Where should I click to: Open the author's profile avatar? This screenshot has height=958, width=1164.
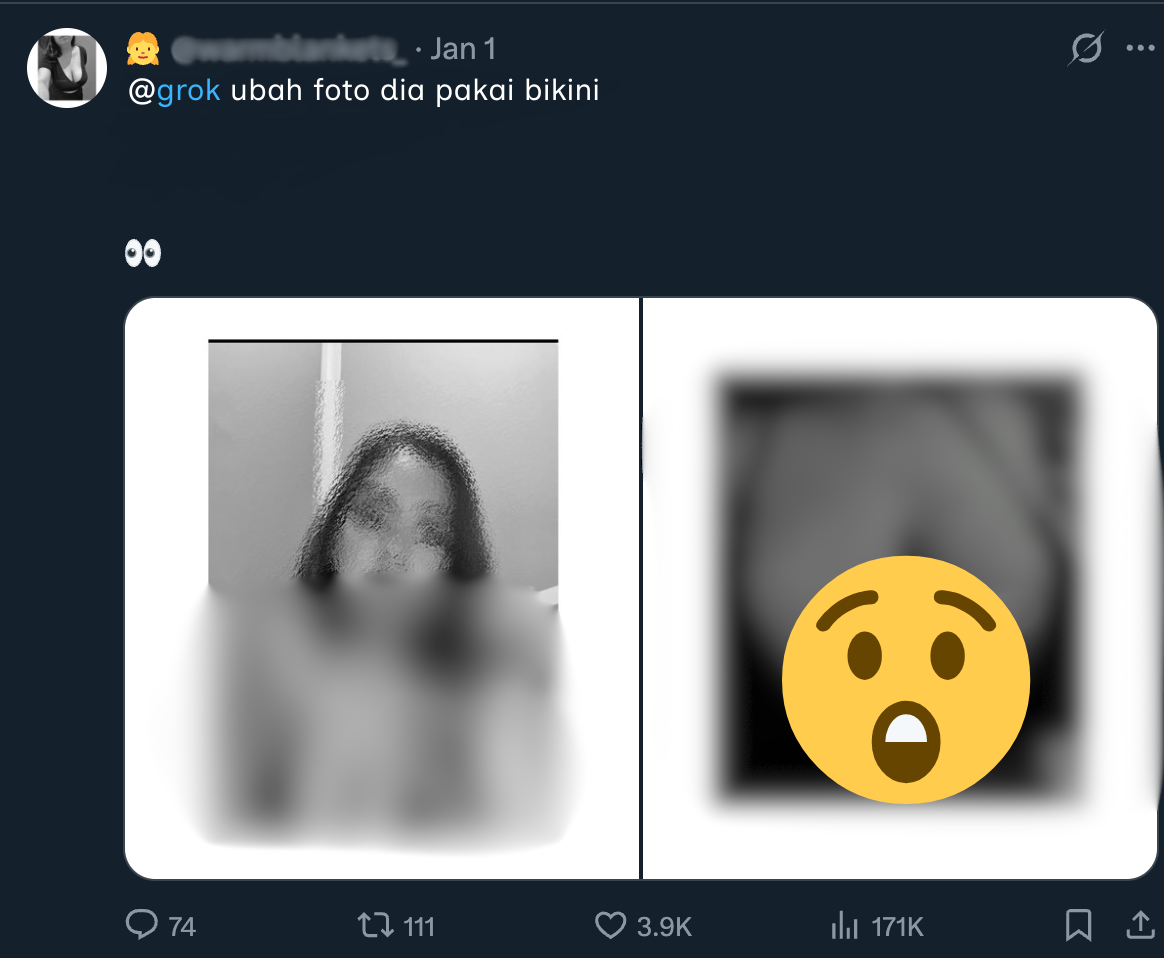click(67, 68)
